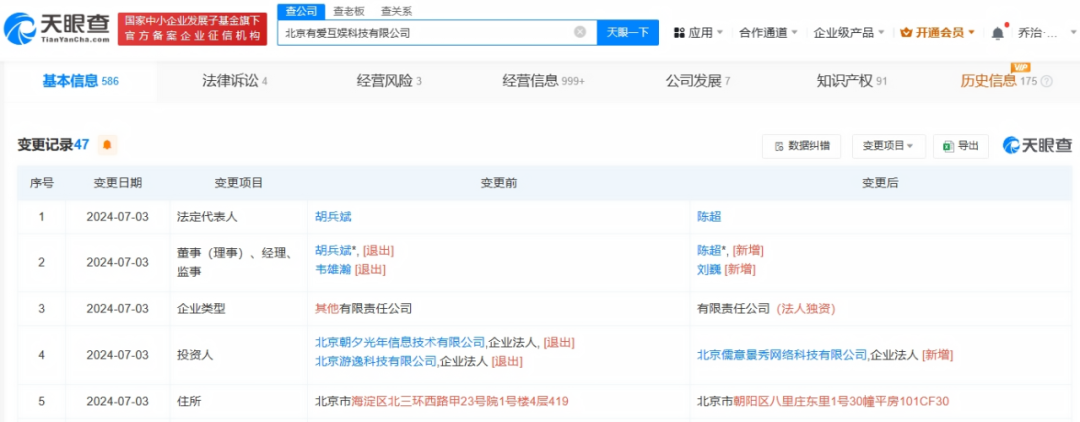Select the 查公司 search tab
The width and height of the screenshot is (1080, 422).
tap(301, 11)
